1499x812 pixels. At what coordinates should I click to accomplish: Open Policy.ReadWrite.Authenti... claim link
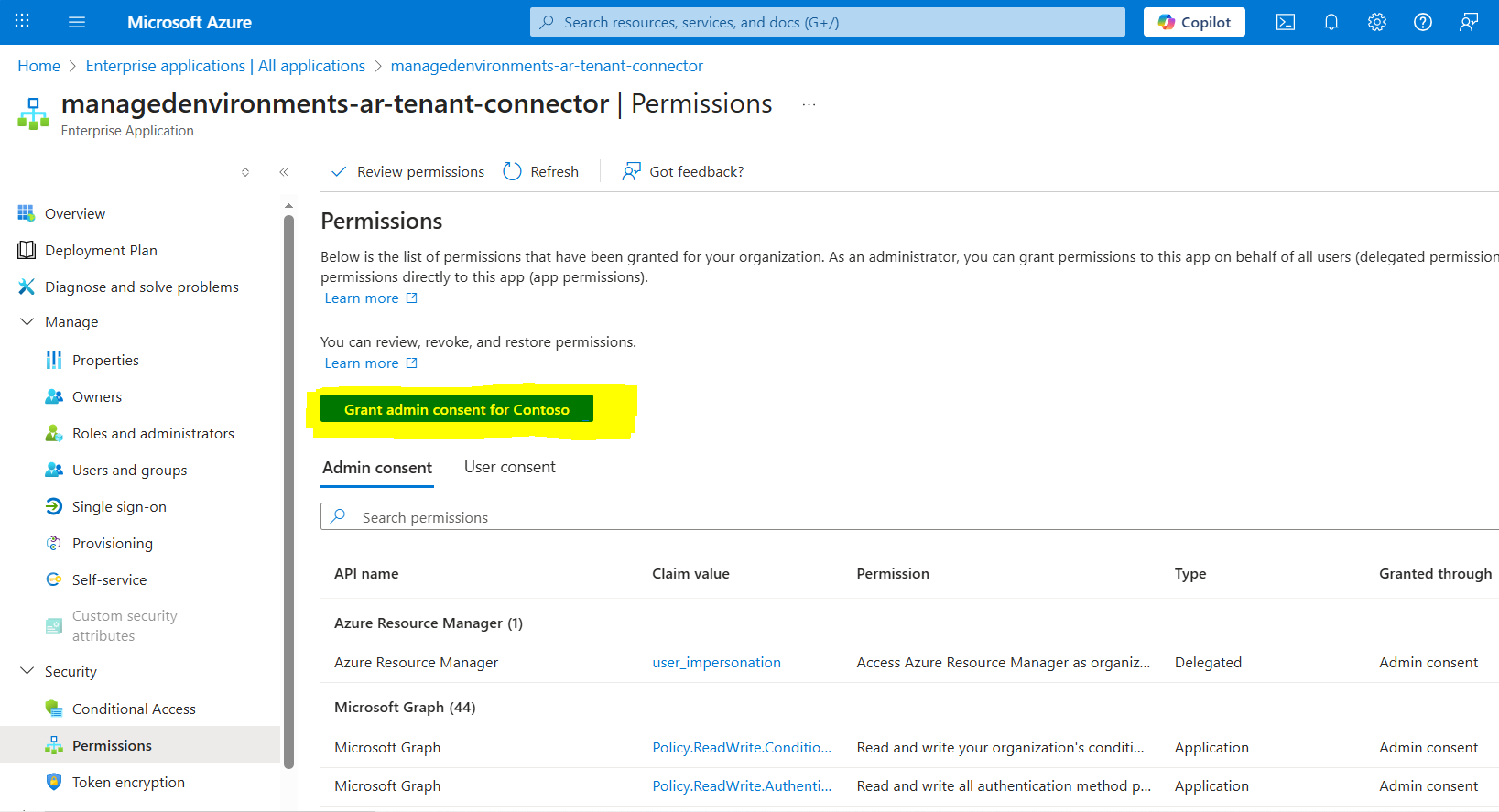point(742,786)
